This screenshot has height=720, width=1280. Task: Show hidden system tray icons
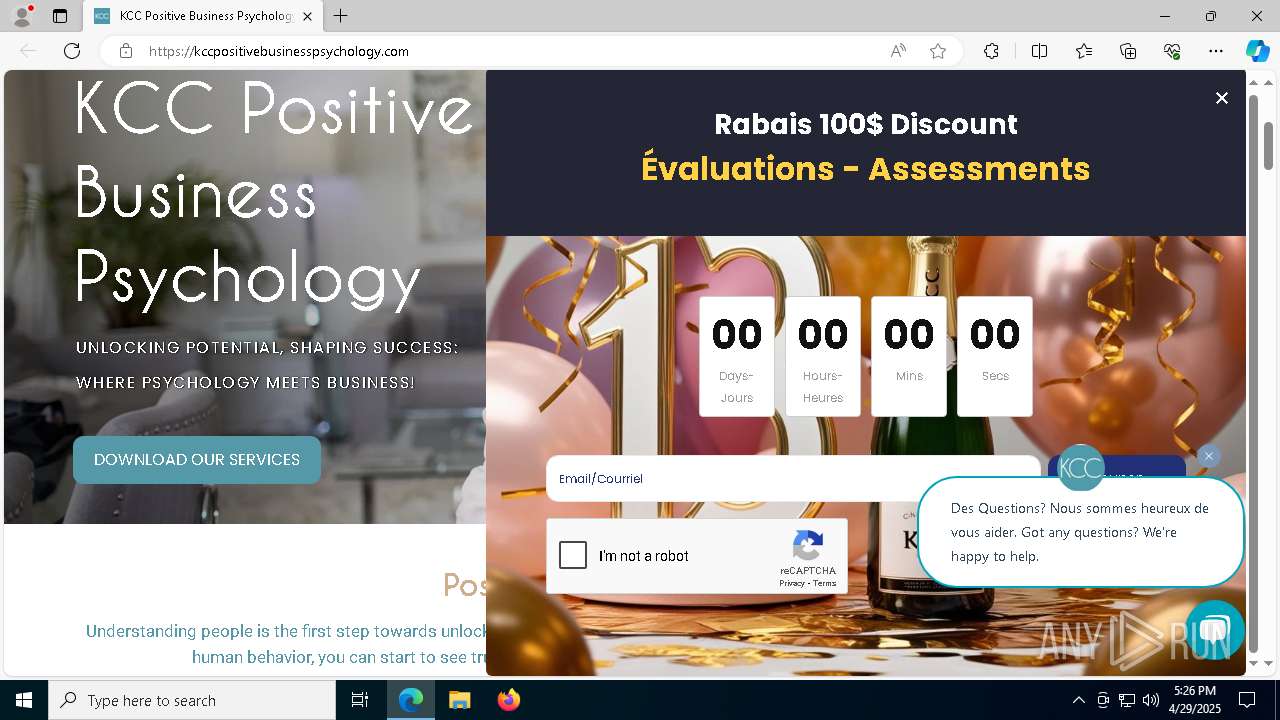coord(1078,700)
